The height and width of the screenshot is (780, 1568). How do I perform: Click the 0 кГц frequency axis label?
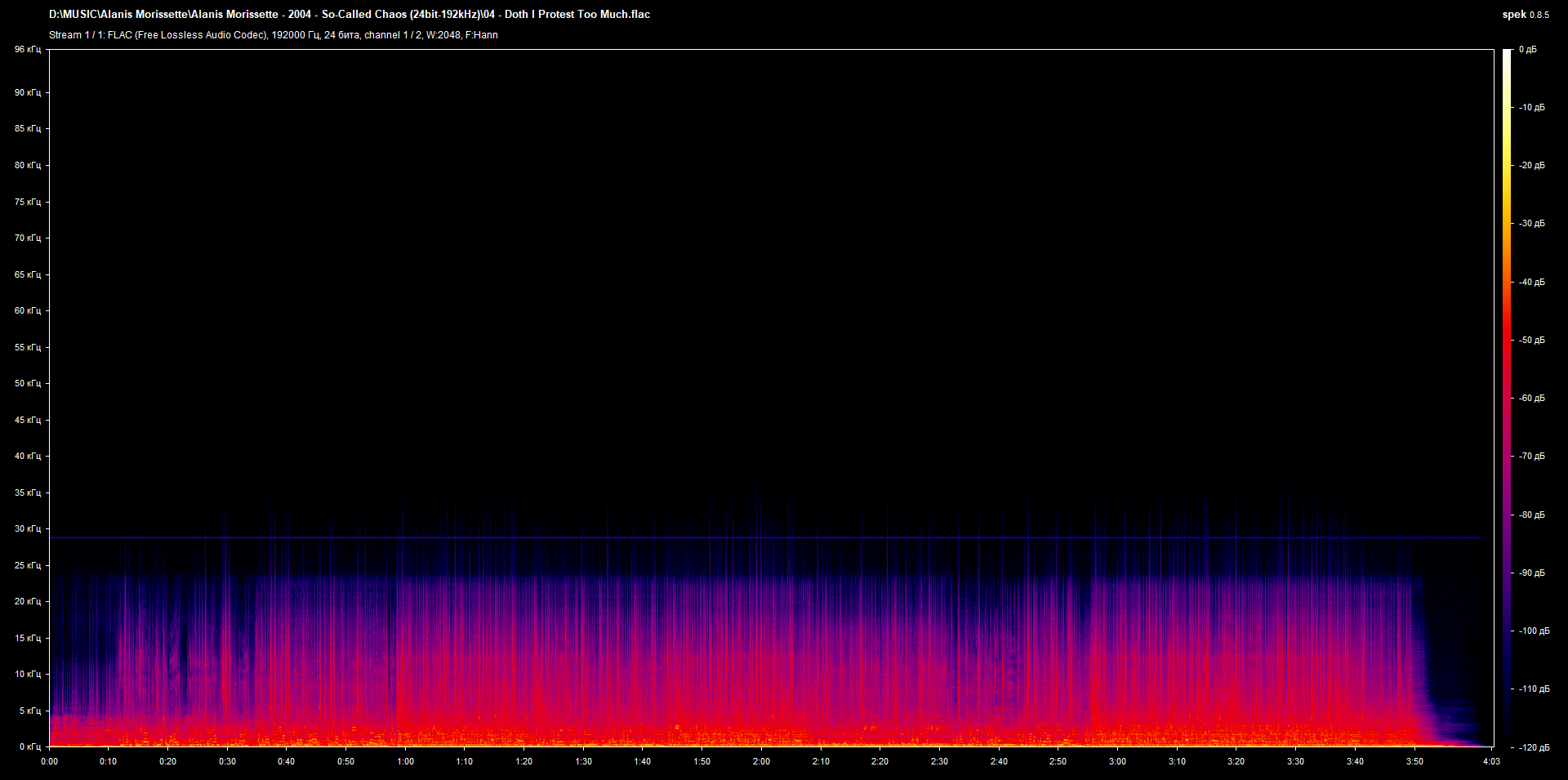pyautogui.click(x=29, y=747)
